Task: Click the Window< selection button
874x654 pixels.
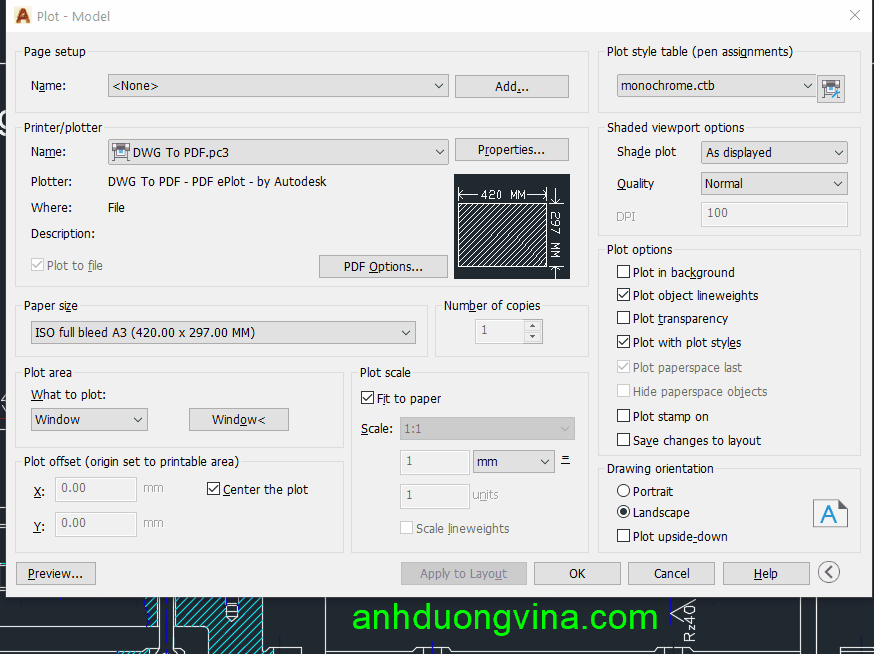Action: coord(238,420)
